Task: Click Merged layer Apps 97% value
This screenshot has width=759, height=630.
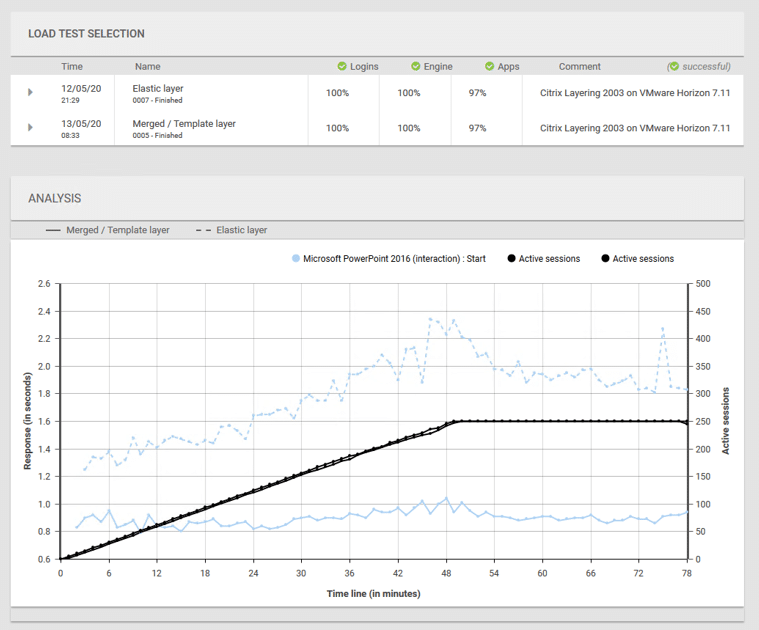Action: [477, 128]
